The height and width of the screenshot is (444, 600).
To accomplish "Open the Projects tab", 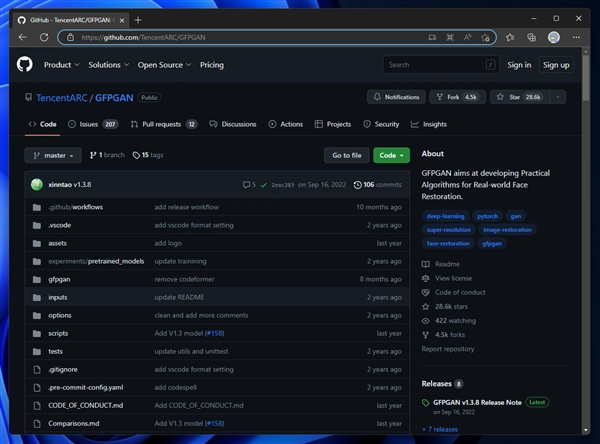I will (x=333, y=124).
